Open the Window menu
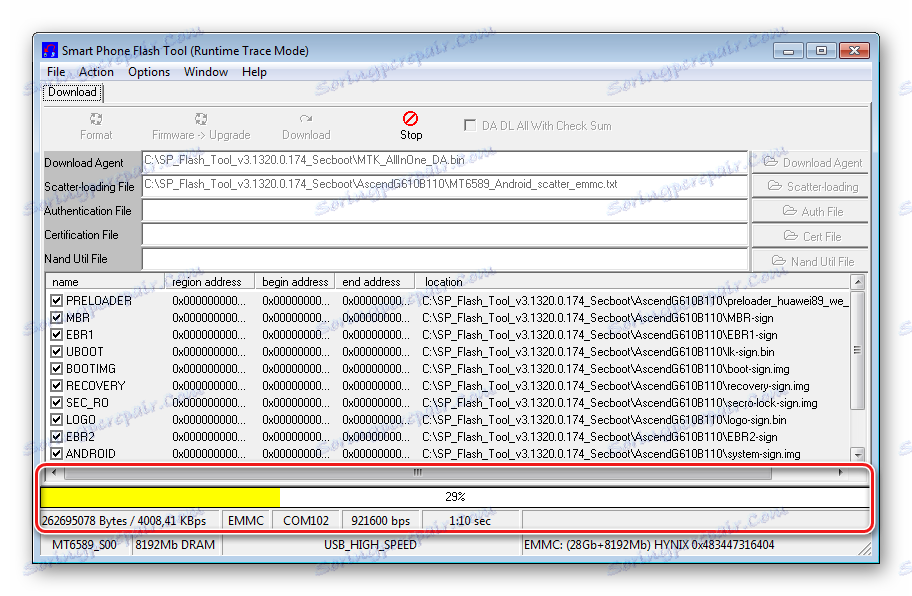 click(206, 72)
